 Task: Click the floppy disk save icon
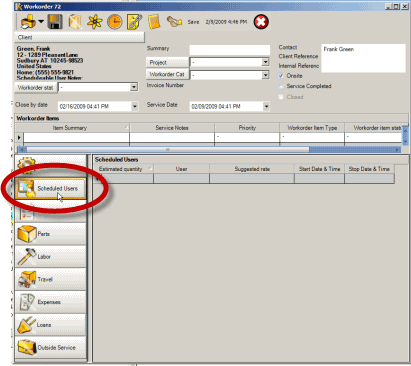[x=55, y=22]
